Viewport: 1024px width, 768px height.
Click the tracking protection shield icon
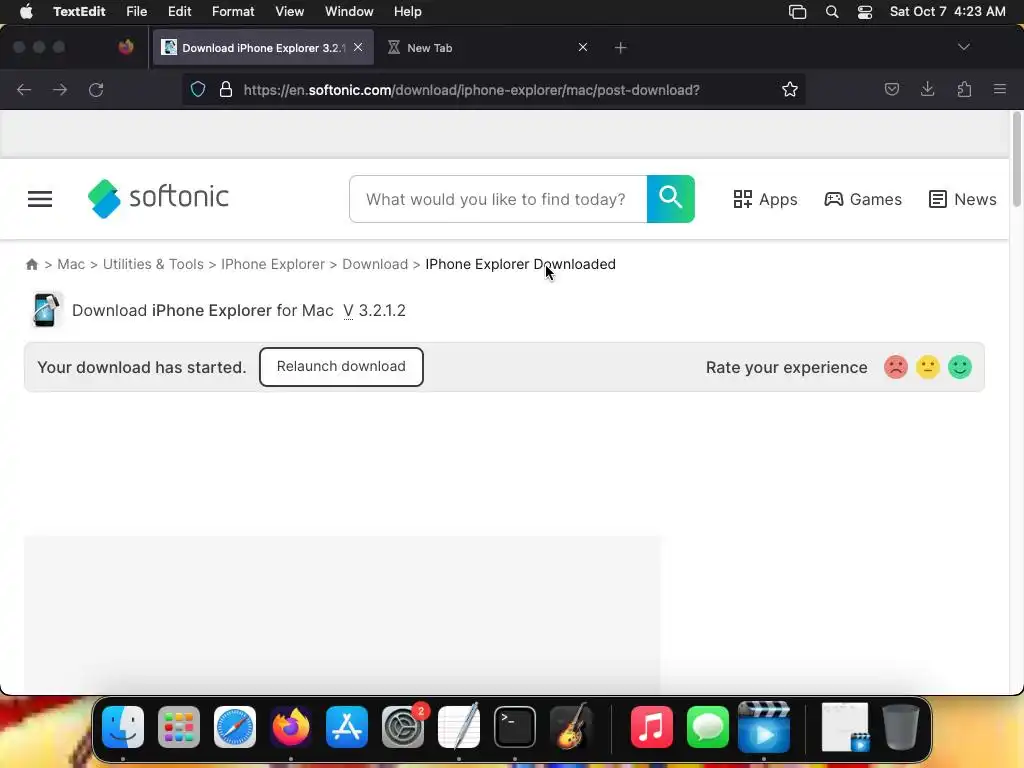[198, 89]
